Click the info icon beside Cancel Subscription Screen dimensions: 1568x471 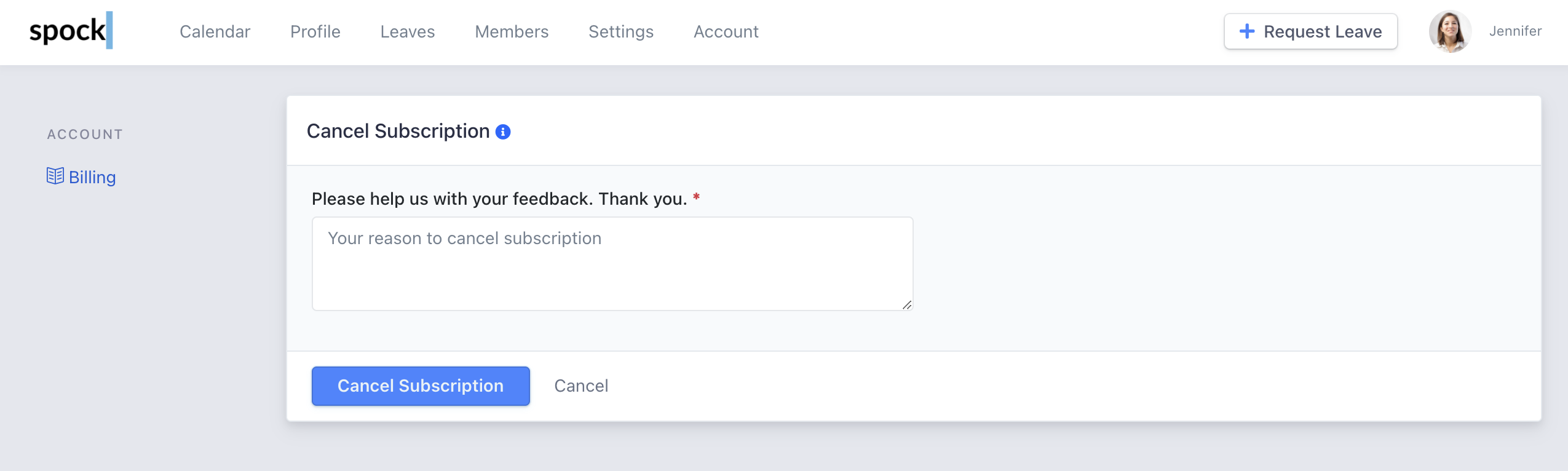[503, 132]
